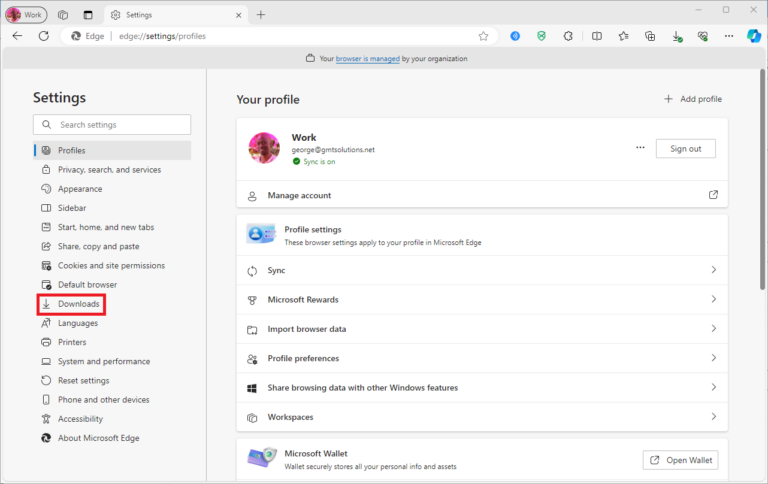
Task: Open a new tab with plus button
Action: (261, 15)
